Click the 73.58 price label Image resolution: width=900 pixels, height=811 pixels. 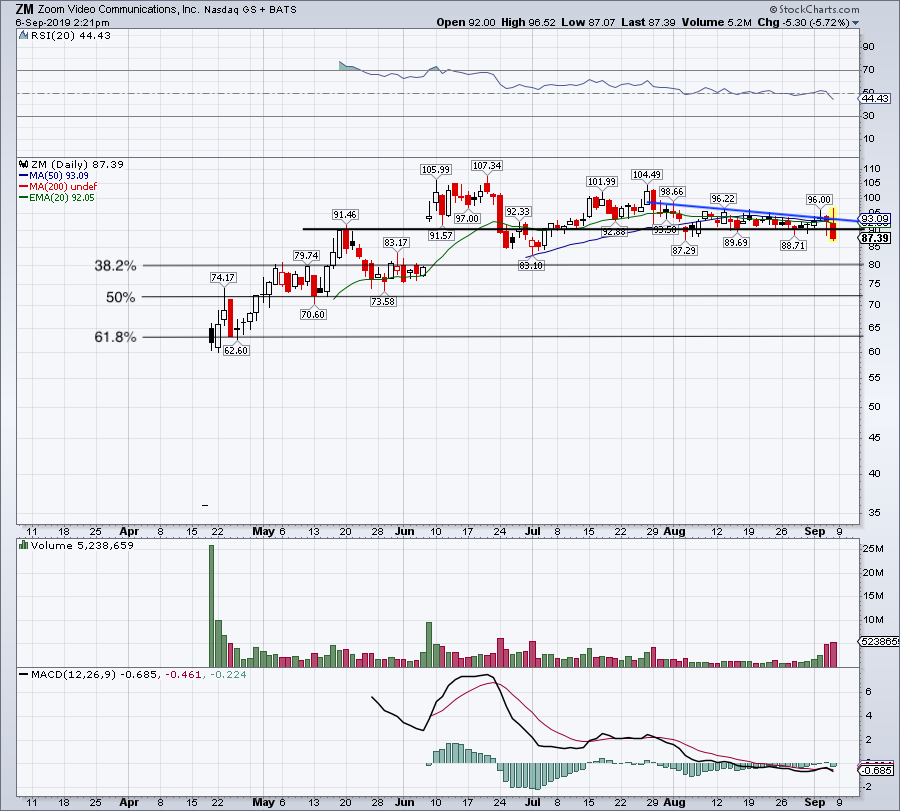tap(383, 301)
